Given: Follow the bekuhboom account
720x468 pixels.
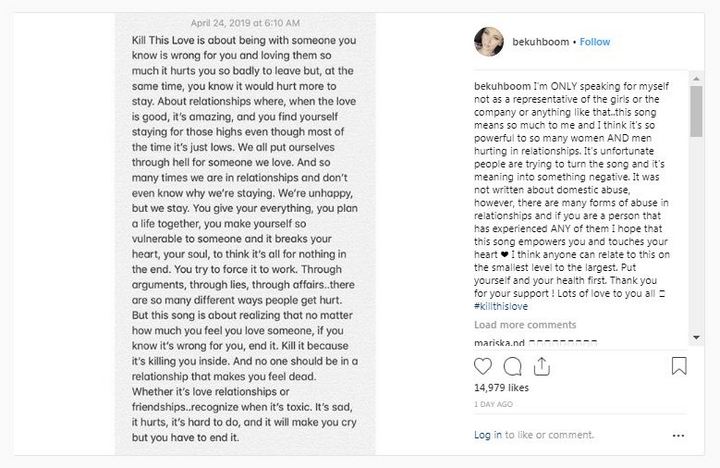Looking at the screenshot, I should coord(594,43).
